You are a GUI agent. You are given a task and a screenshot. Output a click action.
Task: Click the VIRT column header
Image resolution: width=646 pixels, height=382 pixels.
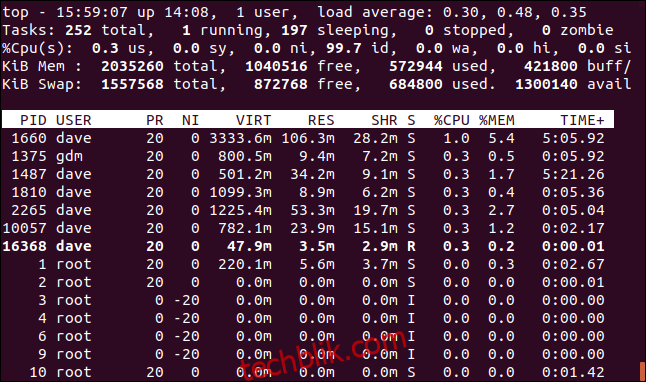coord(253,120)
